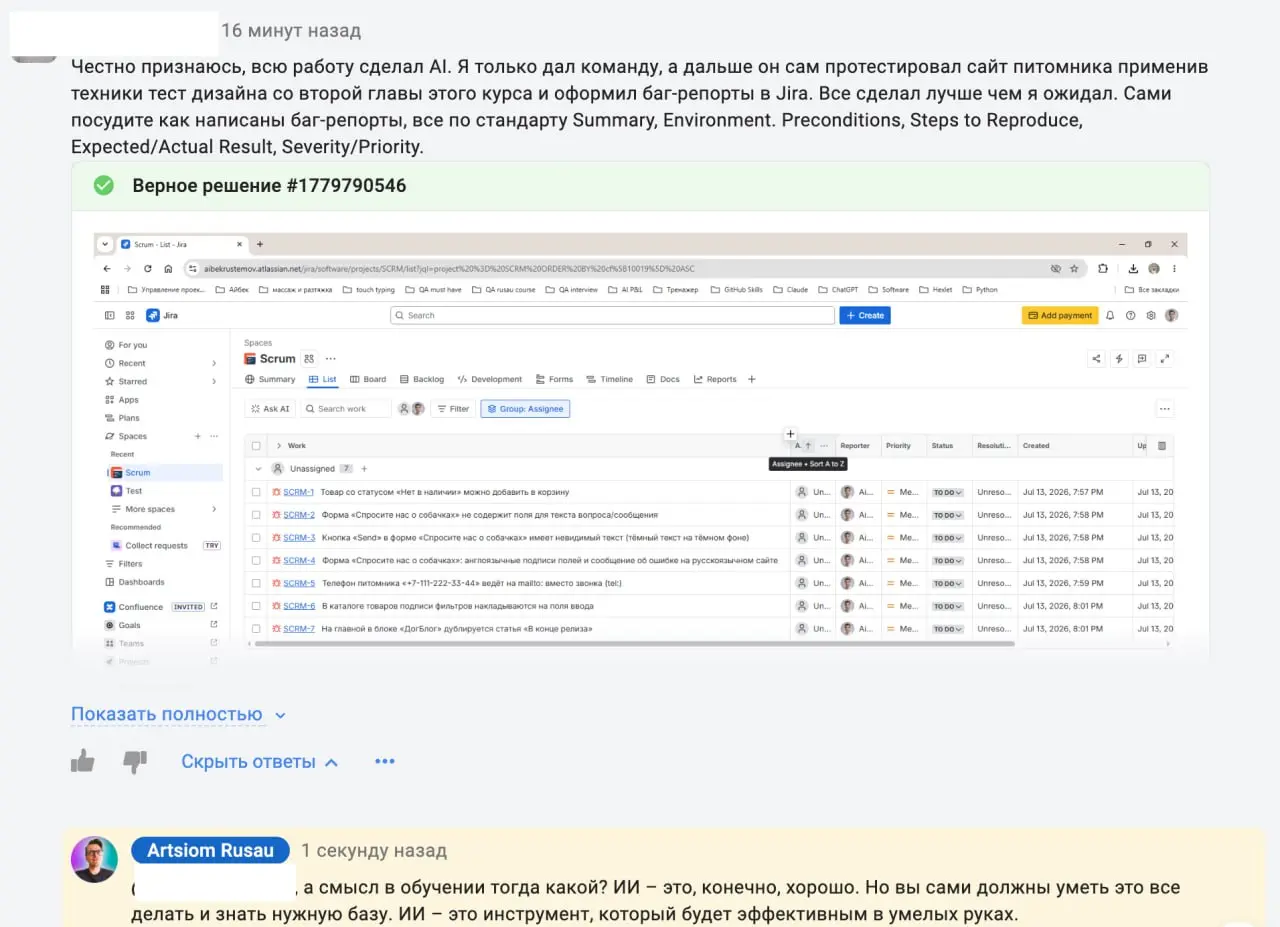Image resolution: width=1280 pixels, height=927 pixels.
Task: Expand the Recent chevron in Jira sidebar
Action: pyautogui.click(x=214, y=363)
